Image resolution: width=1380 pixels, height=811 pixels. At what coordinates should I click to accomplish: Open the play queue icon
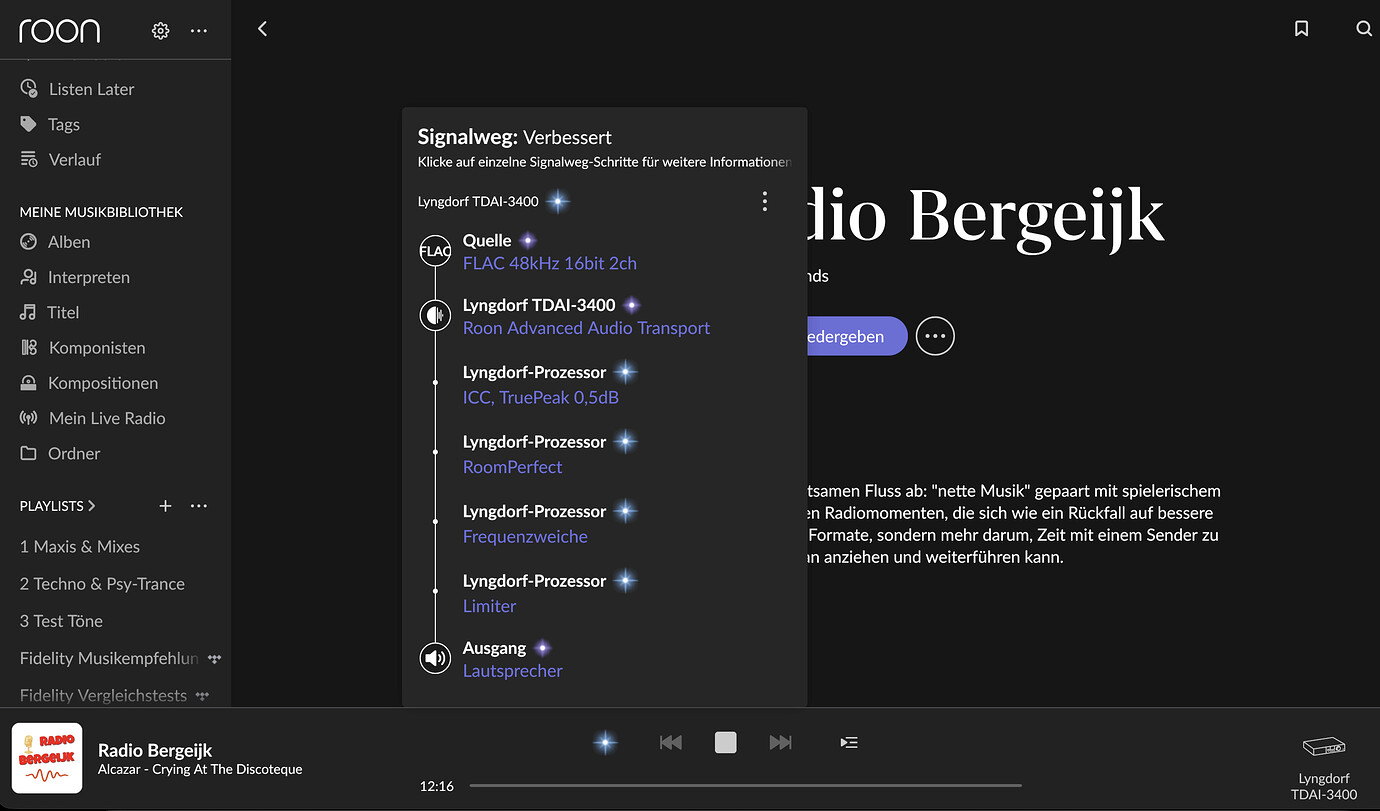tap(849, 742)
